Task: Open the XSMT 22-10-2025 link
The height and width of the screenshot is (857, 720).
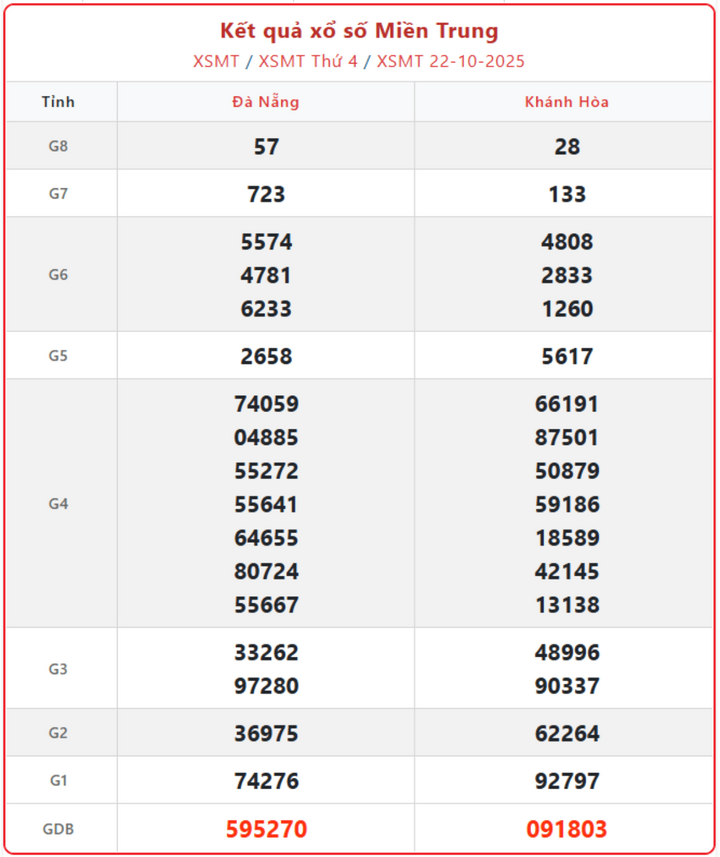Action: click(450, 61)
